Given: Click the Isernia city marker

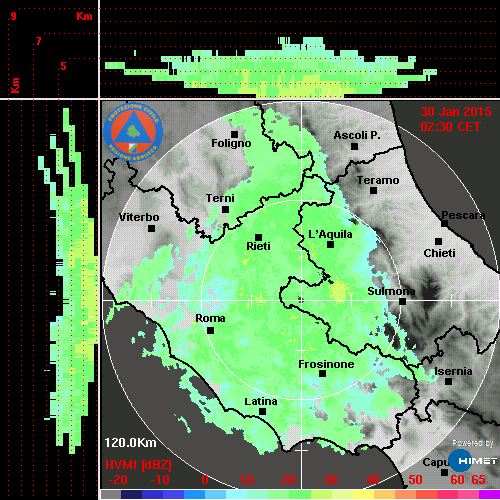Looking at the screenshot, I should [449, 381].
